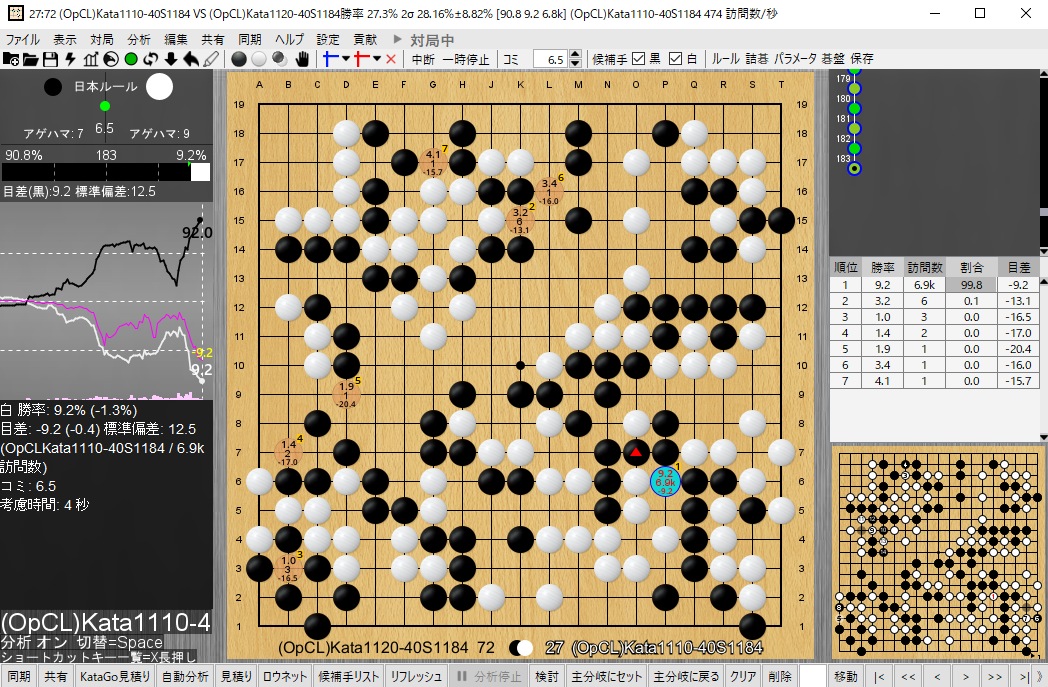Click the リフレッシュ button

click(x=416, y=677)
